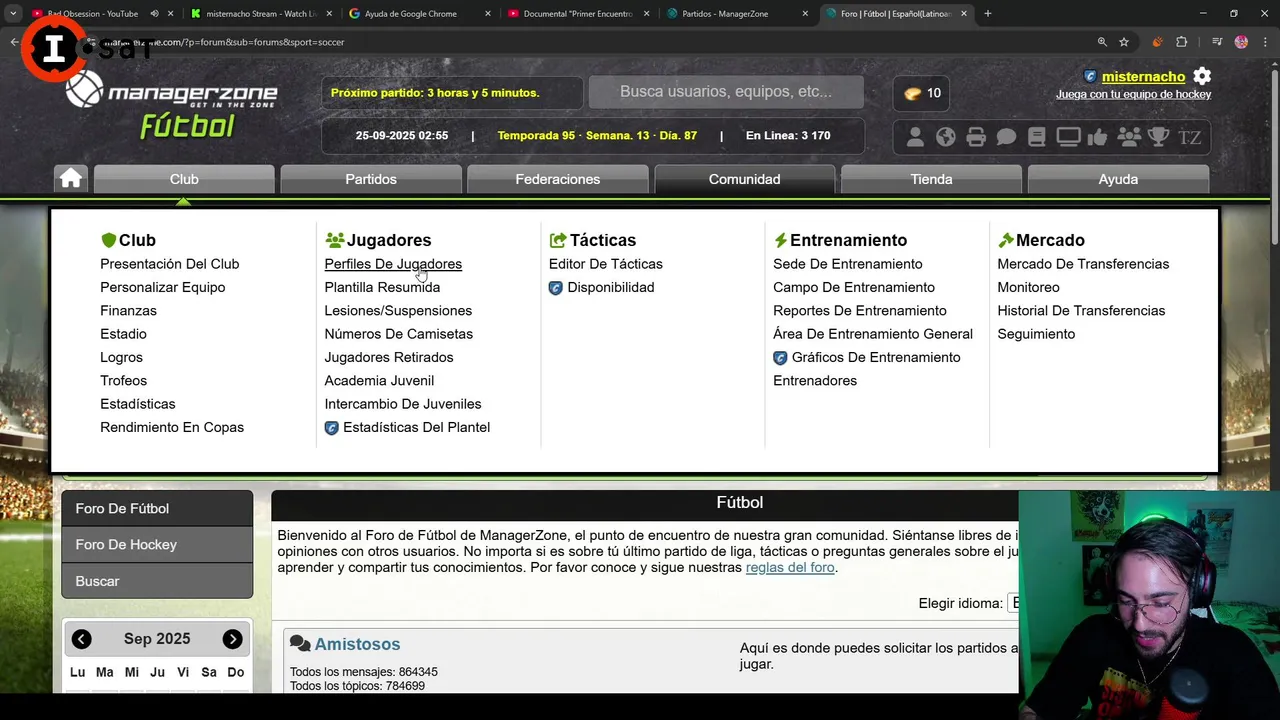Open the Partidos main menu tab
Screen dimensions: 1280x720
(371, 179)
